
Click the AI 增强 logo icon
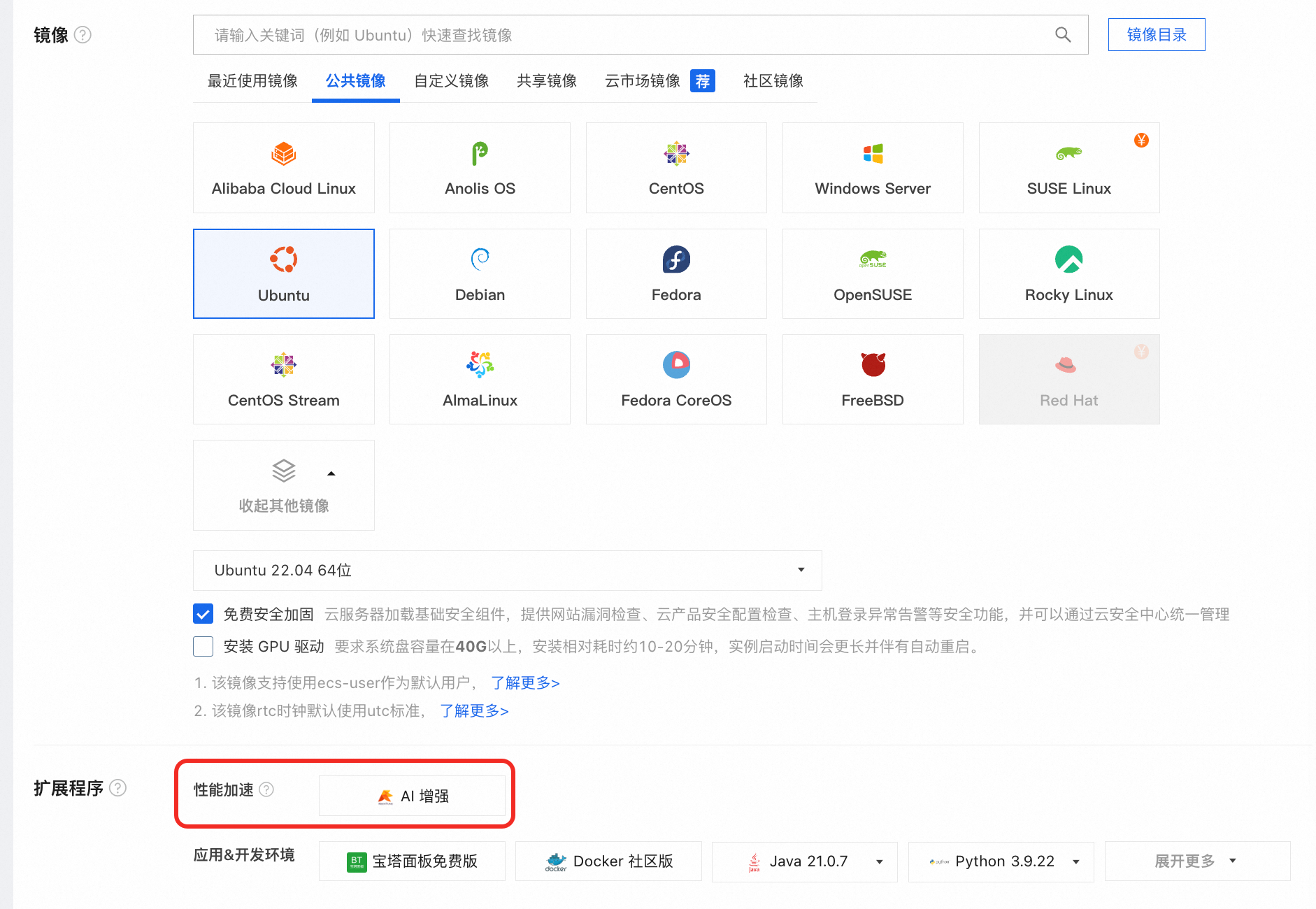(x=385, y=796)
